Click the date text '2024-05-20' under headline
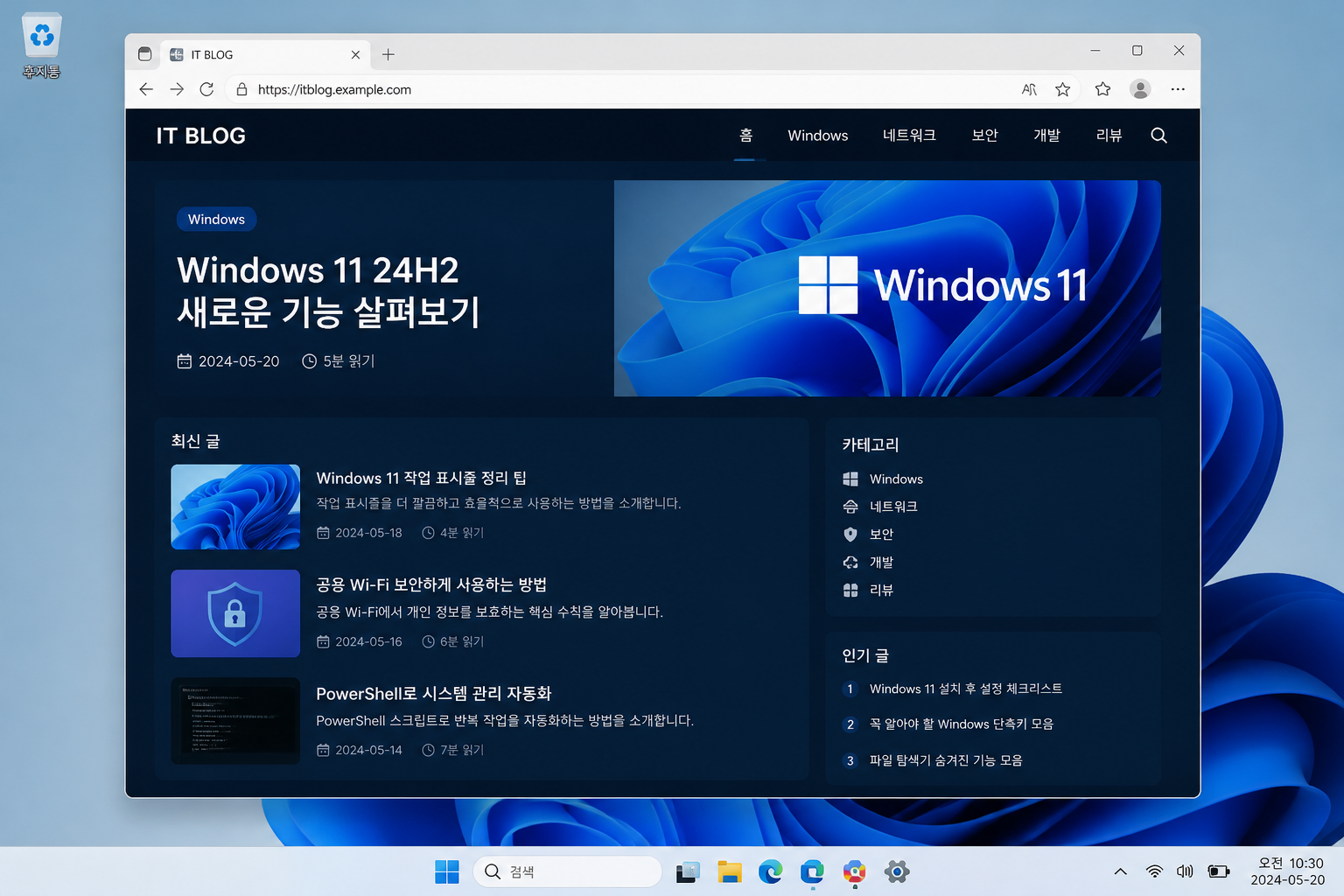The width and height of the screenshot is (1344, 896). pos(239,361)
